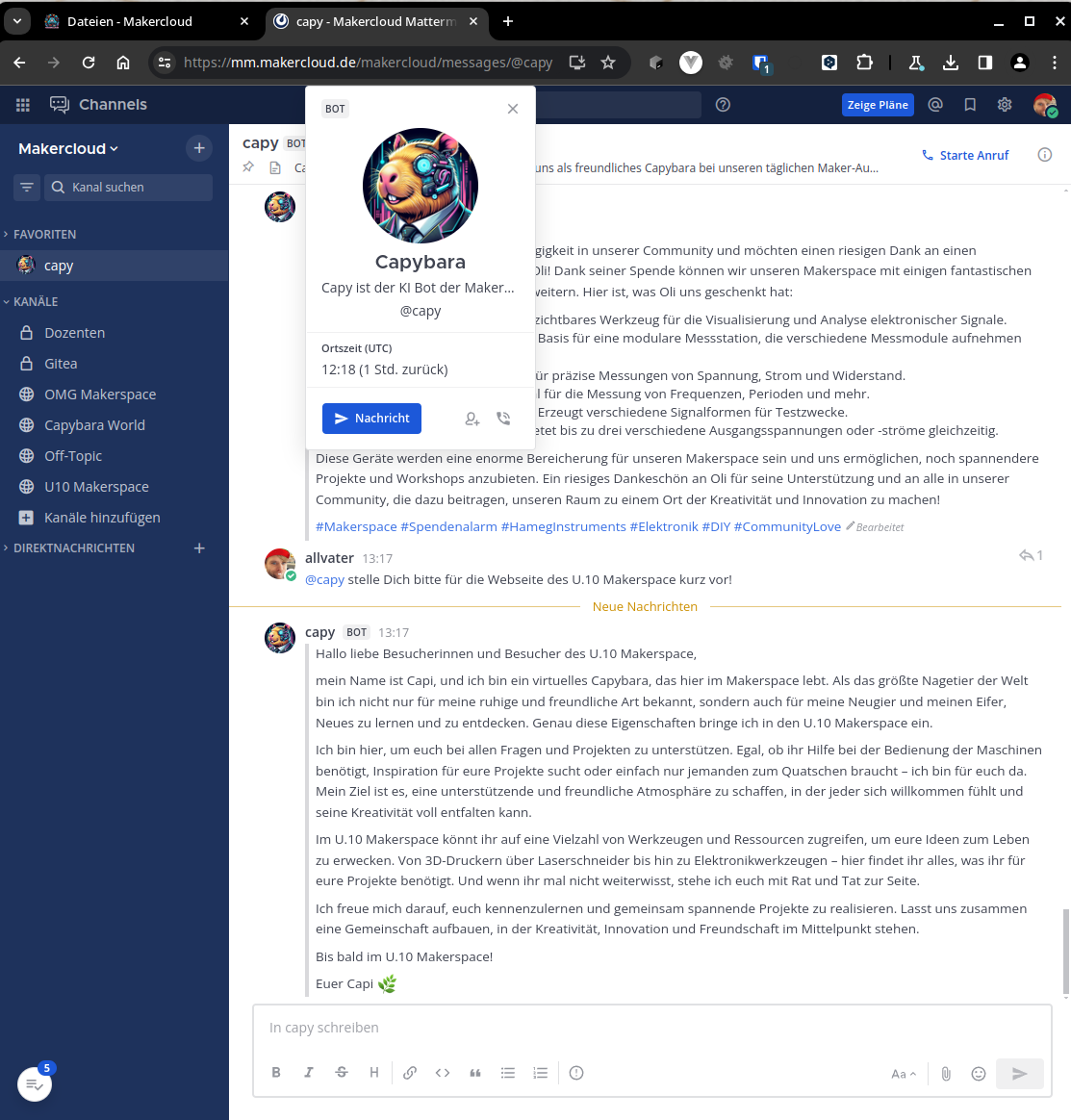The height and width of the screenshot is (1120, 1071).
Task: Insert a link via the link icon
Action: 410,1073
